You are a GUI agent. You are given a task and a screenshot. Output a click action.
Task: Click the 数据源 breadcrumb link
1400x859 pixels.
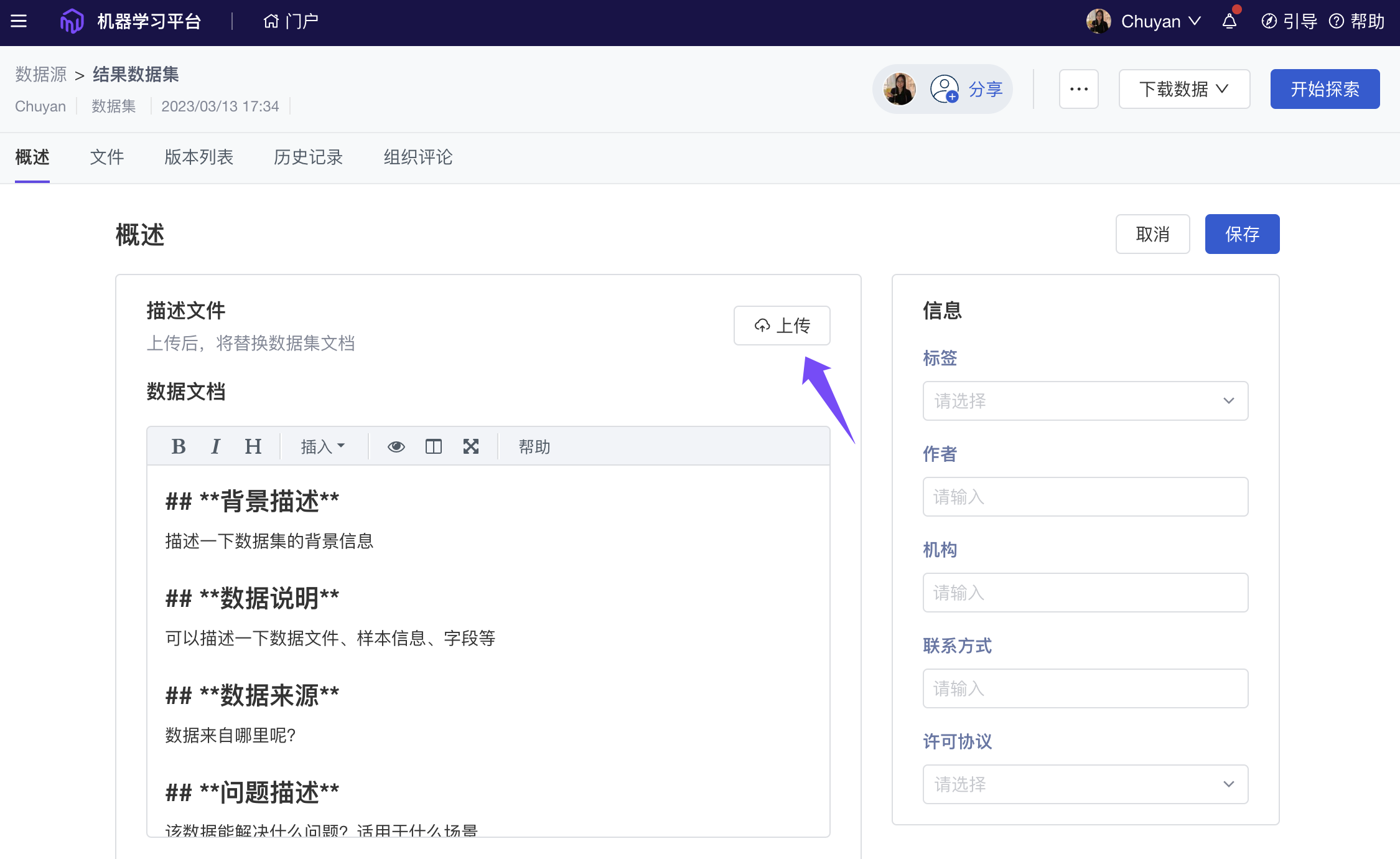41,75
